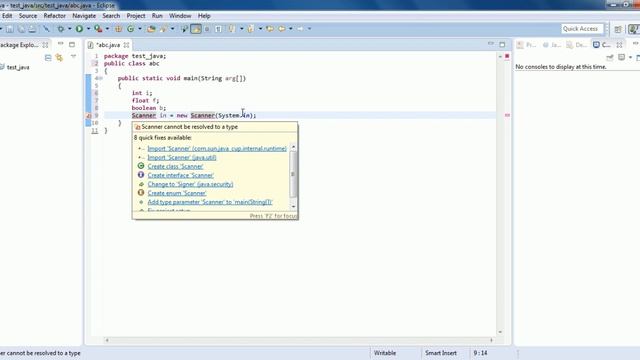Open the Help menu
Viewport: 640px width, 360px height.
[204, 16]
